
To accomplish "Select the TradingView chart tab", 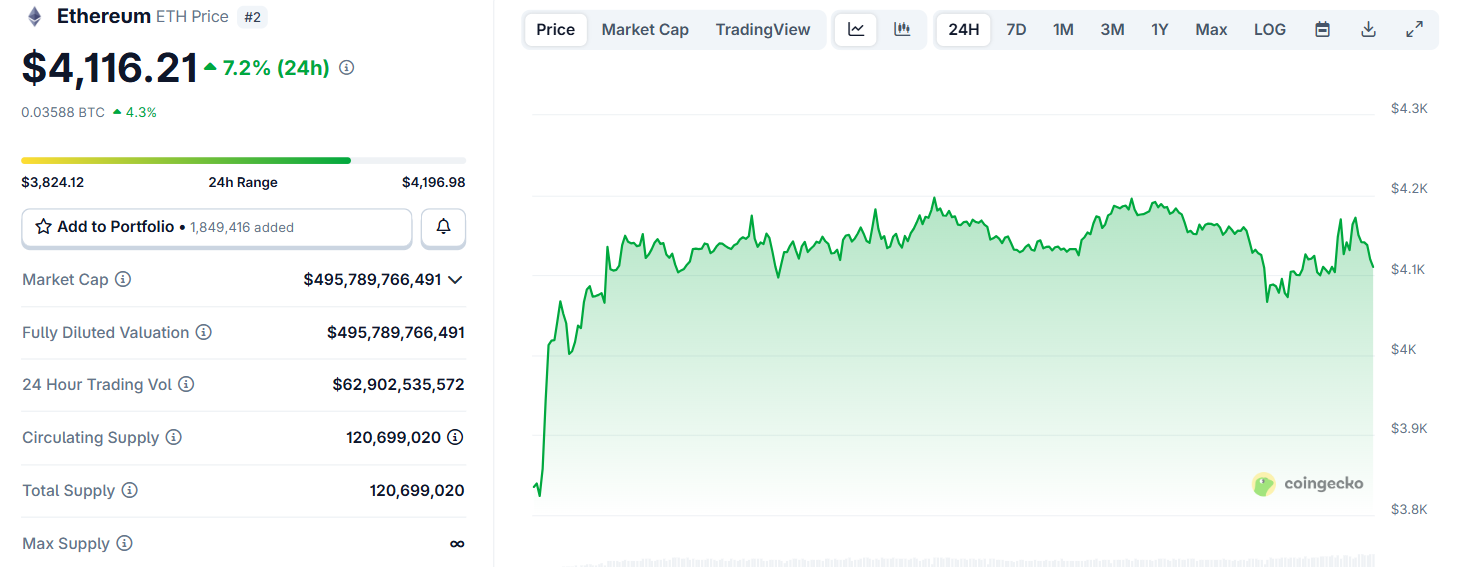I will 763,30.
